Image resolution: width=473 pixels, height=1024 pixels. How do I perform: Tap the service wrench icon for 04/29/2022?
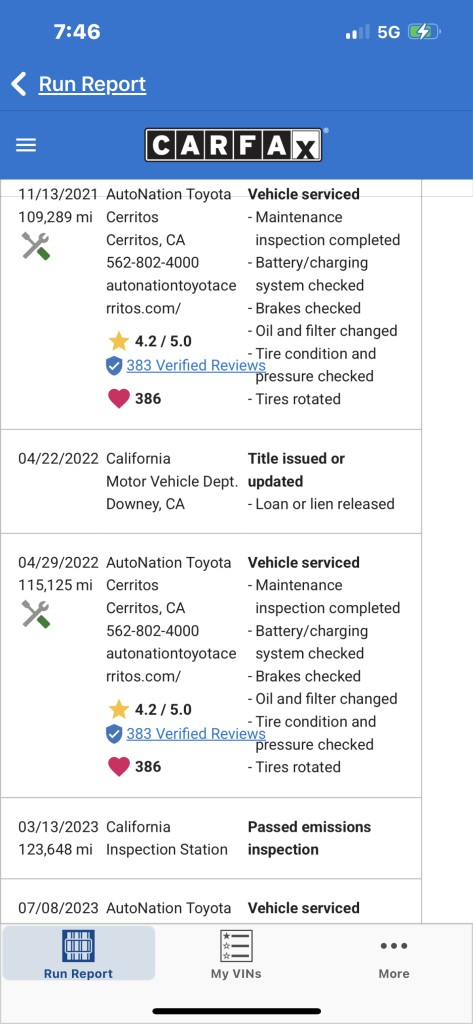click(x=35, y=615)
